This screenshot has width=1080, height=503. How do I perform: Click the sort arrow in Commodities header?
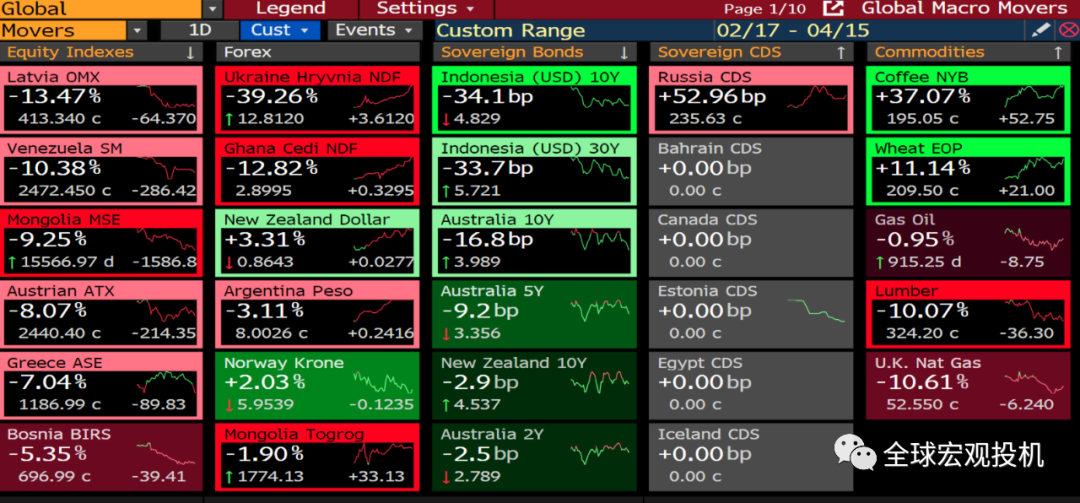point(1058,52)
